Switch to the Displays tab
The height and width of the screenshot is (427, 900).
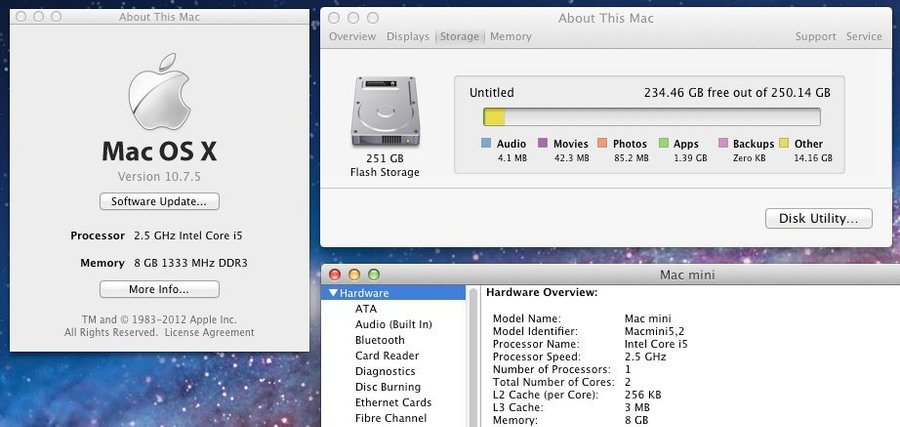[x=408, y=37]
